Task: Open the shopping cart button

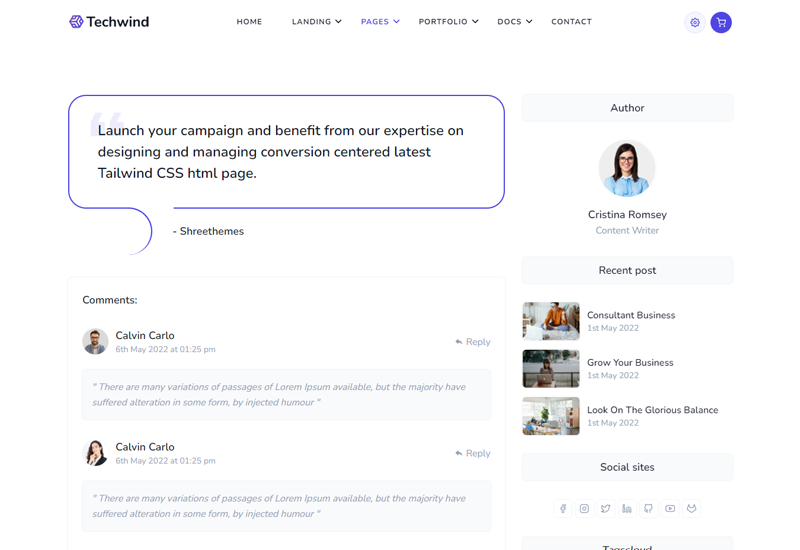Action: (721, 22)
